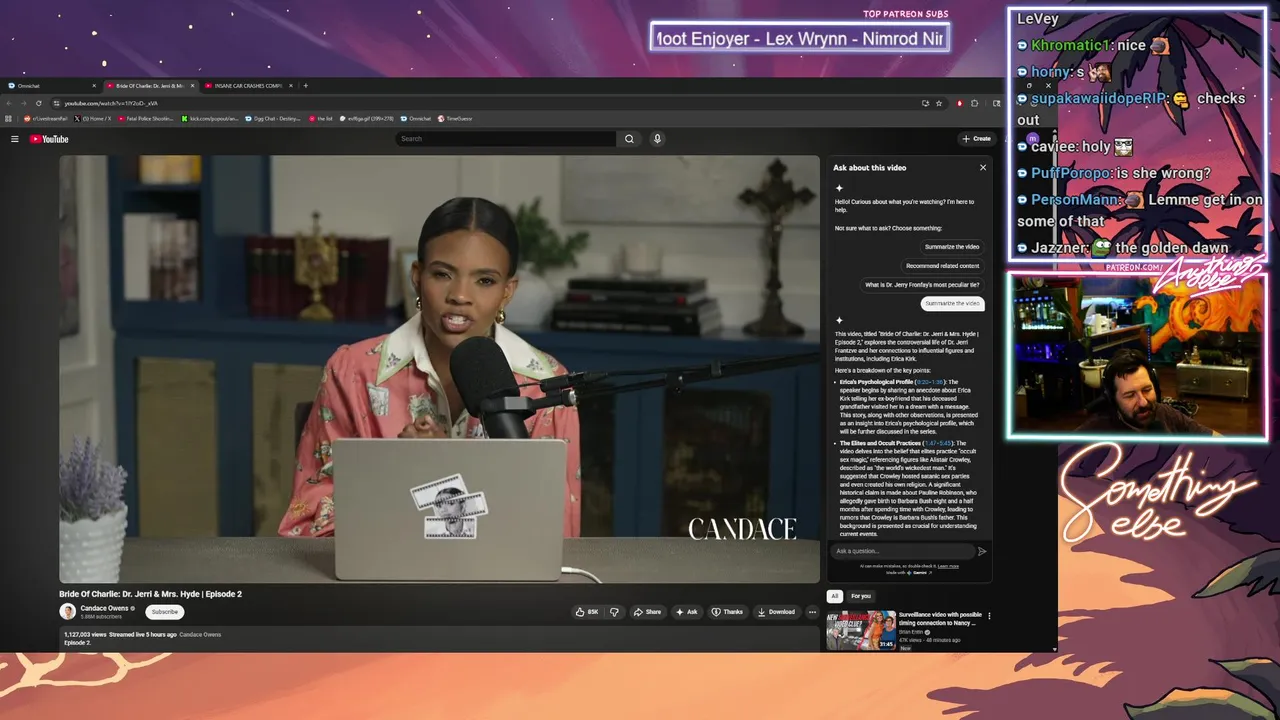The height and width of the screenshot is (720, 1280).
Task: Focus the Ask a question input field
Action: [902, 551]
